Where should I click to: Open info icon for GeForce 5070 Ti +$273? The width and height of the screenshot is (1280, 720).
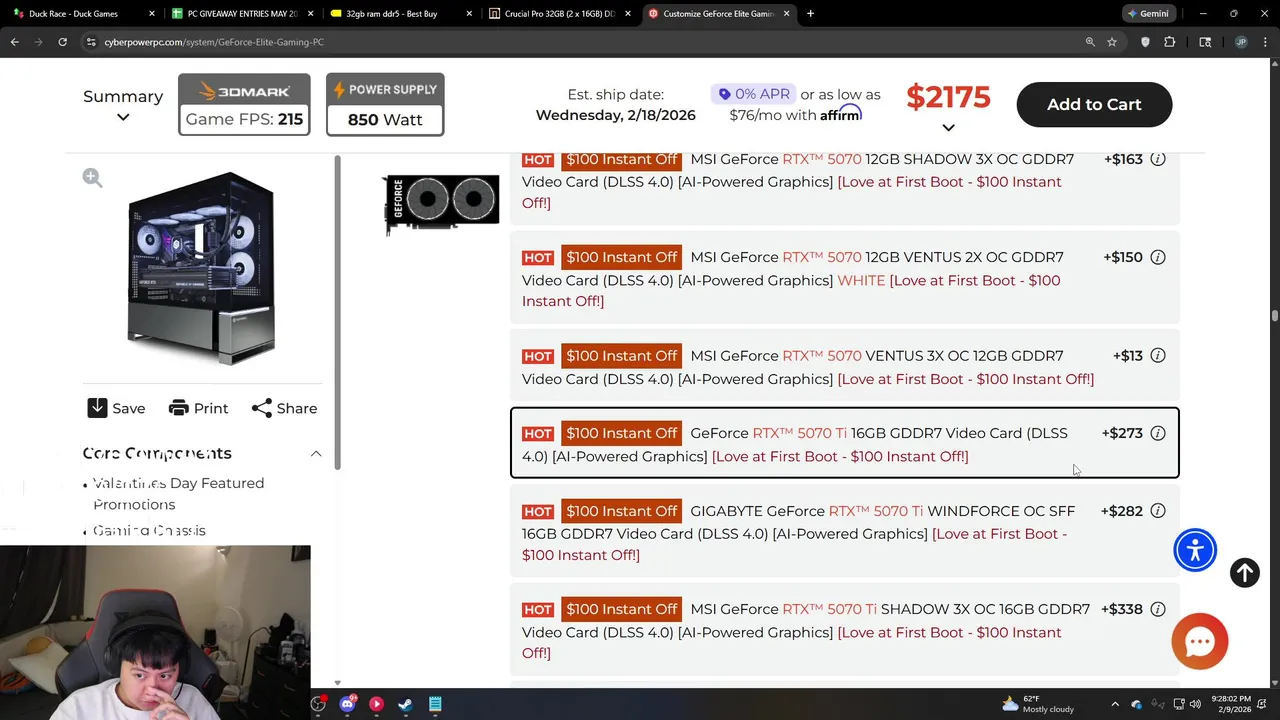[1157, 433]
